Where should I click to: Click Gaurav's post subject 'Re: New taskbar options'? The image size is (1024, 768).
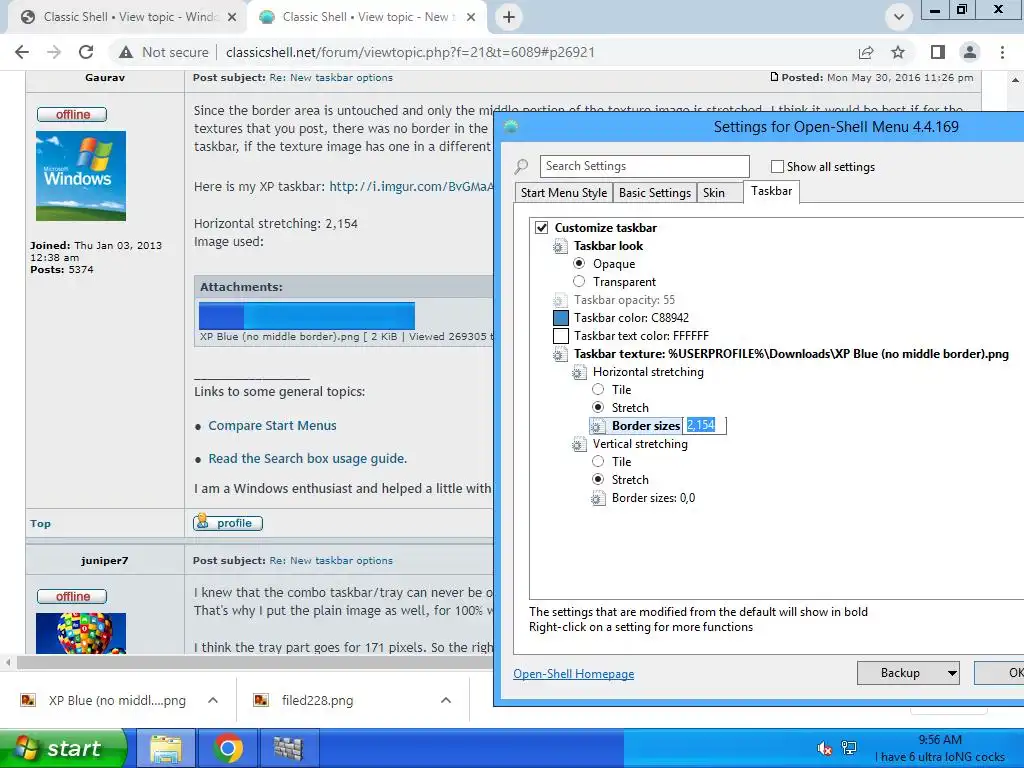point(331,78)
